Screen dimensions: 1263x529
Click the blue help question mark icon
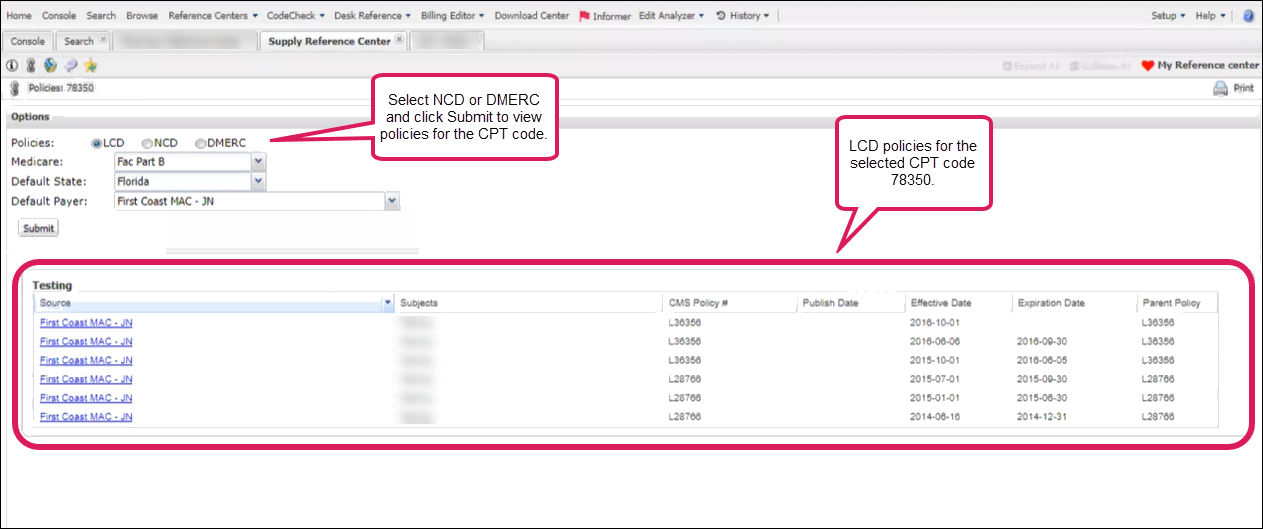point(1248,16)
